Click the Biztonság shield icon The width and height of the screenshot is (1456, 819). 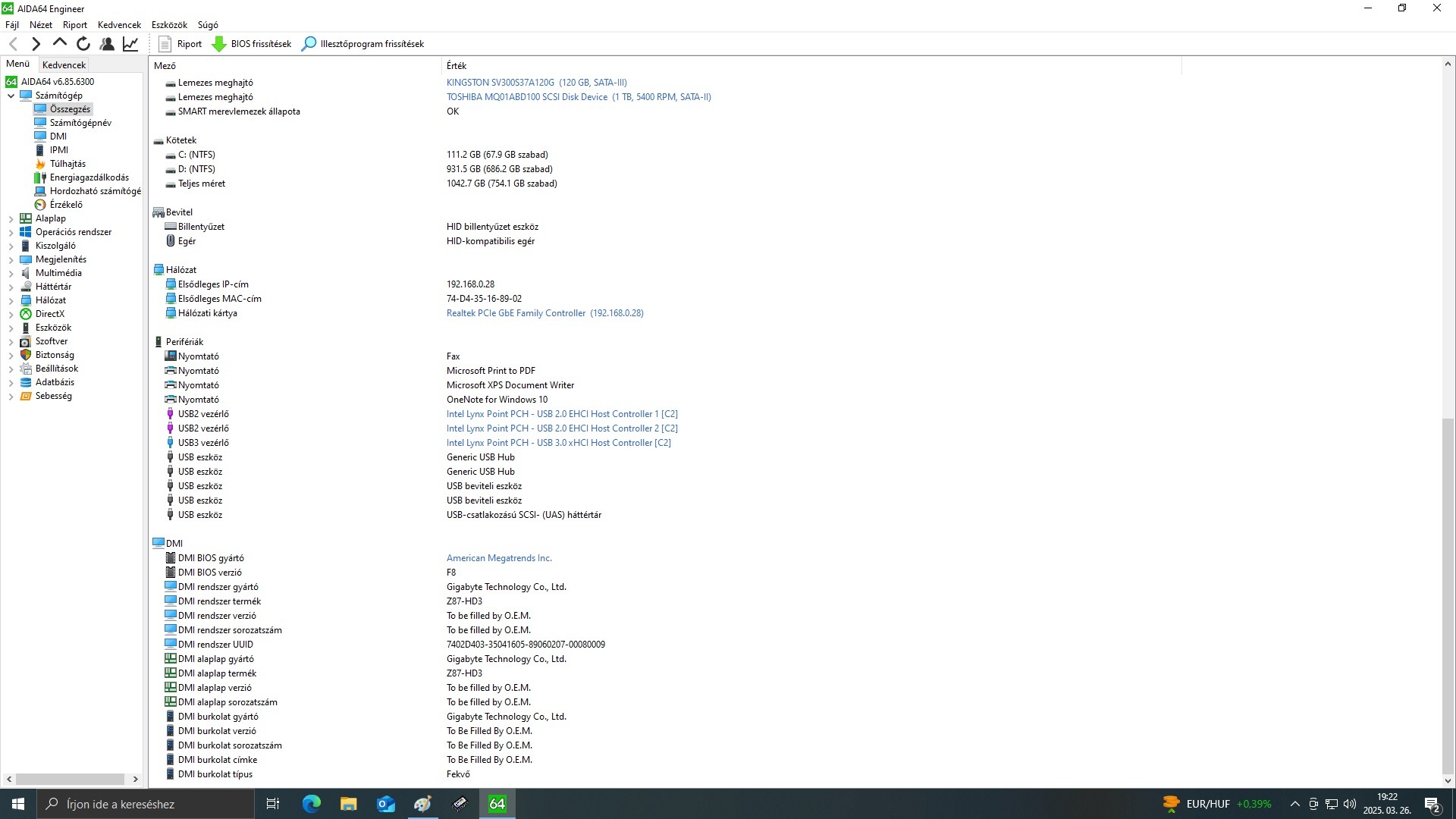click(26, 355)
